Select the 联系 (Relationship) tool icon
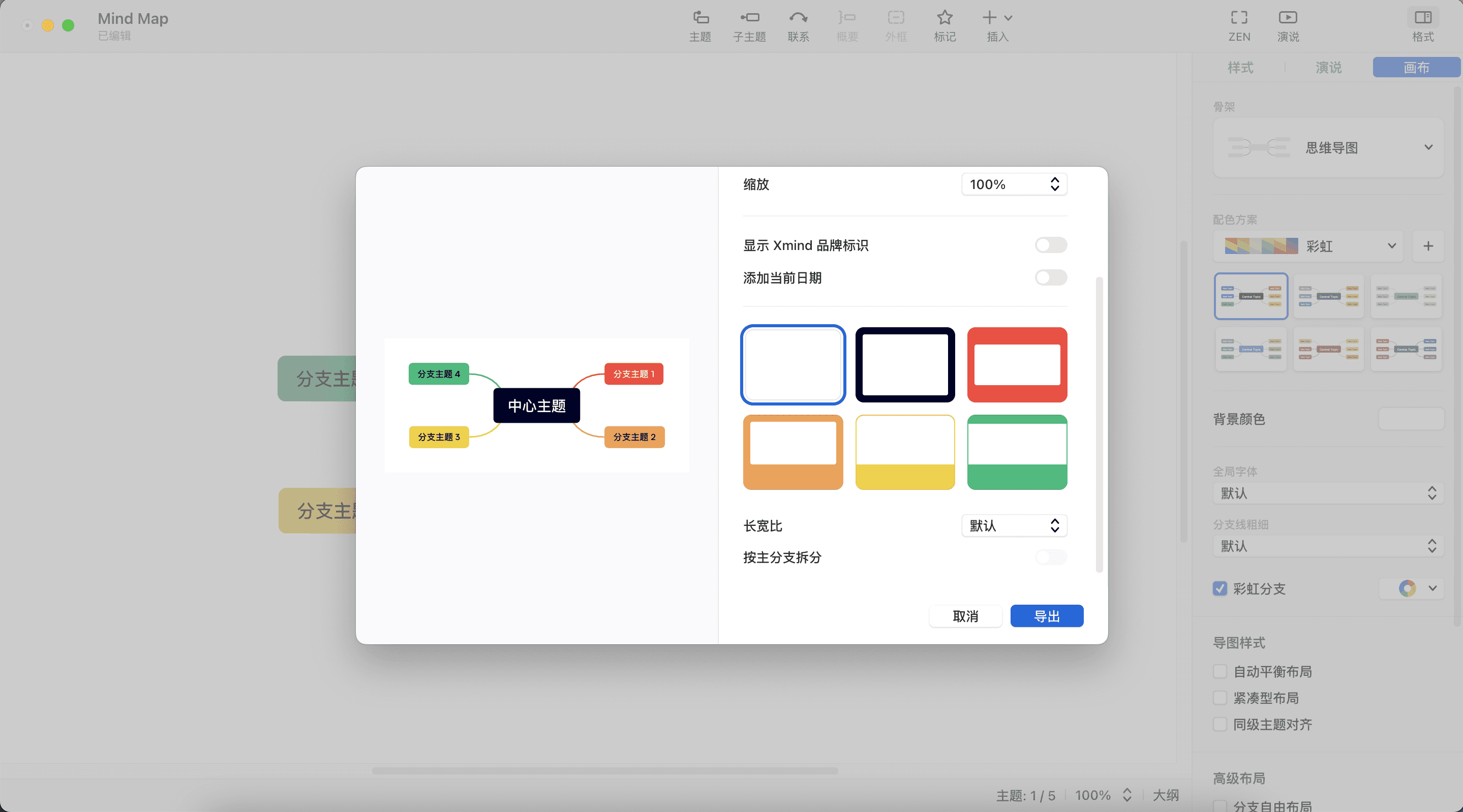Image resolution: width=1463 pixels, height=812 pixels. (798, 25)
